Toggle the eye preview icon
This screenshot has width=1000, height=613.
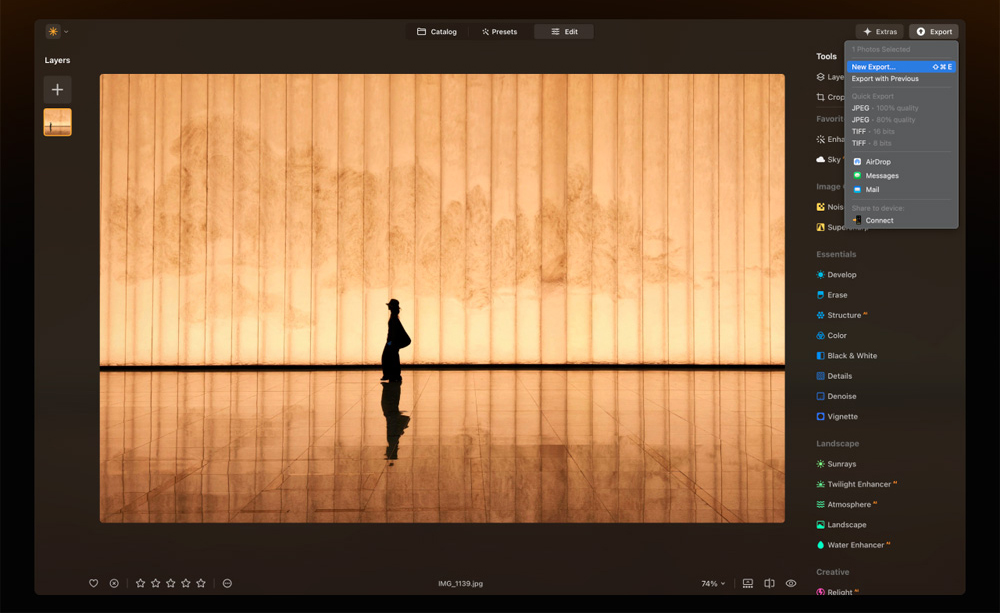pyautogui.click(x=791, y=583)
